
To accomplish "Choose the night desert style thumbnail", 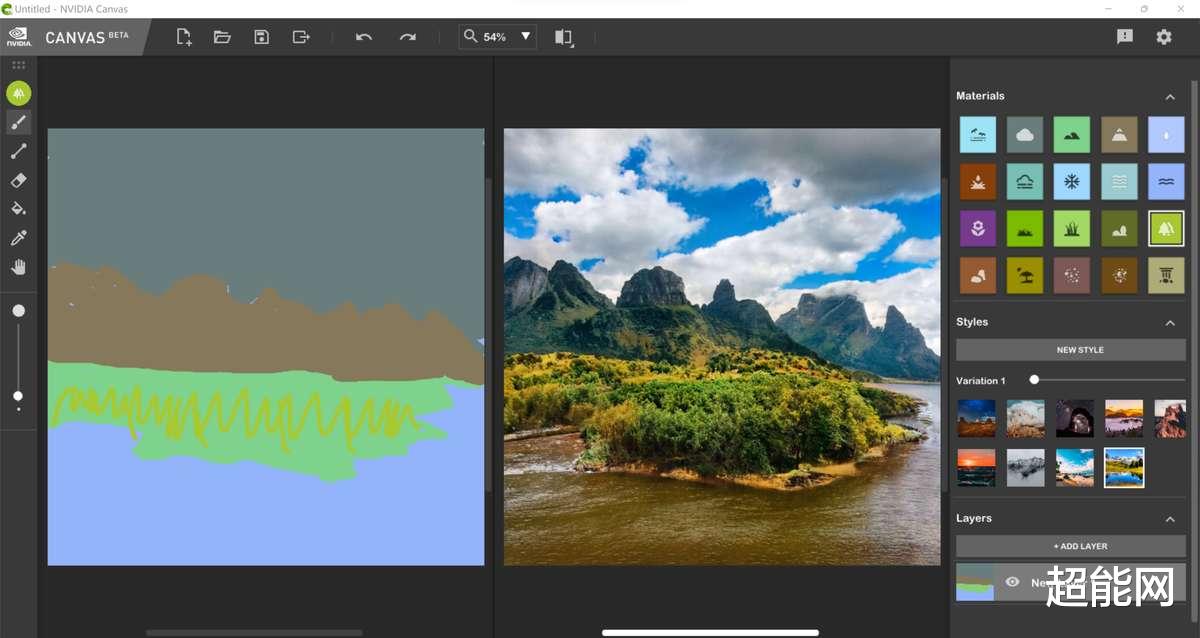I will point(976,419).
